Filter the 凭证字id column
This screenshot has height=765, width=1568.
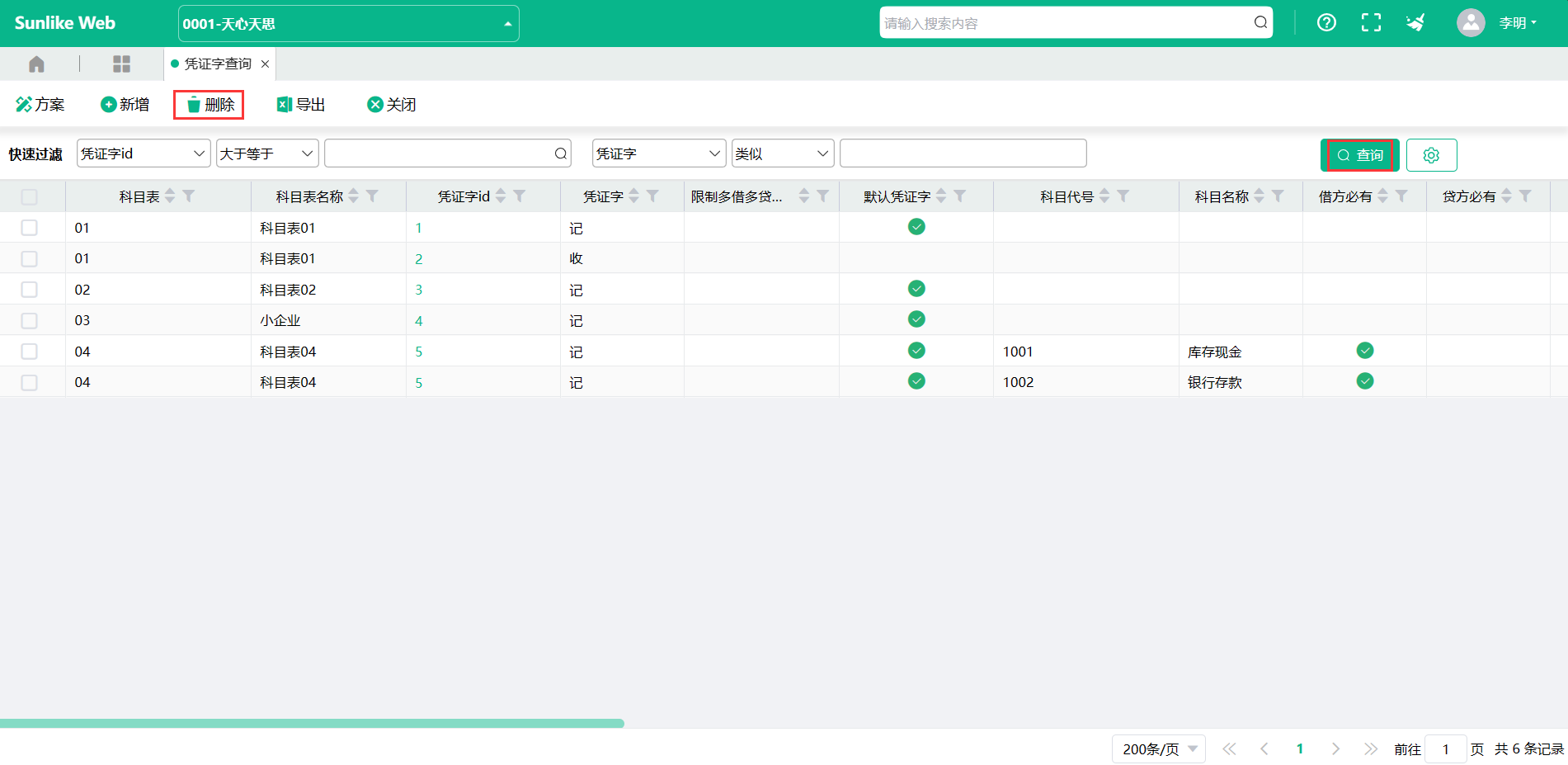click(519, 196)
